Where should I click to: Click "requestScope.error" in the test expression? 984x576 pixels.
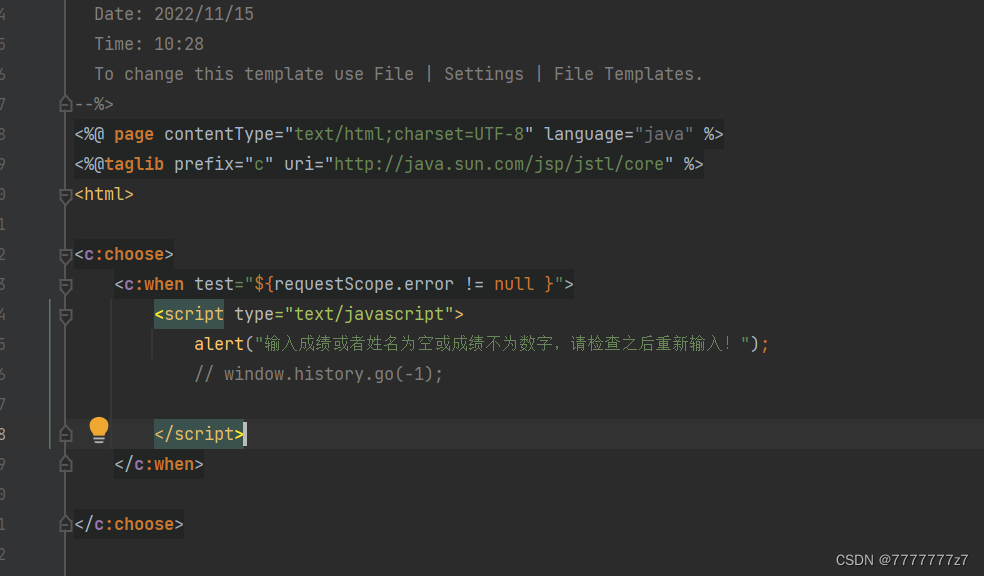[364, 284]
